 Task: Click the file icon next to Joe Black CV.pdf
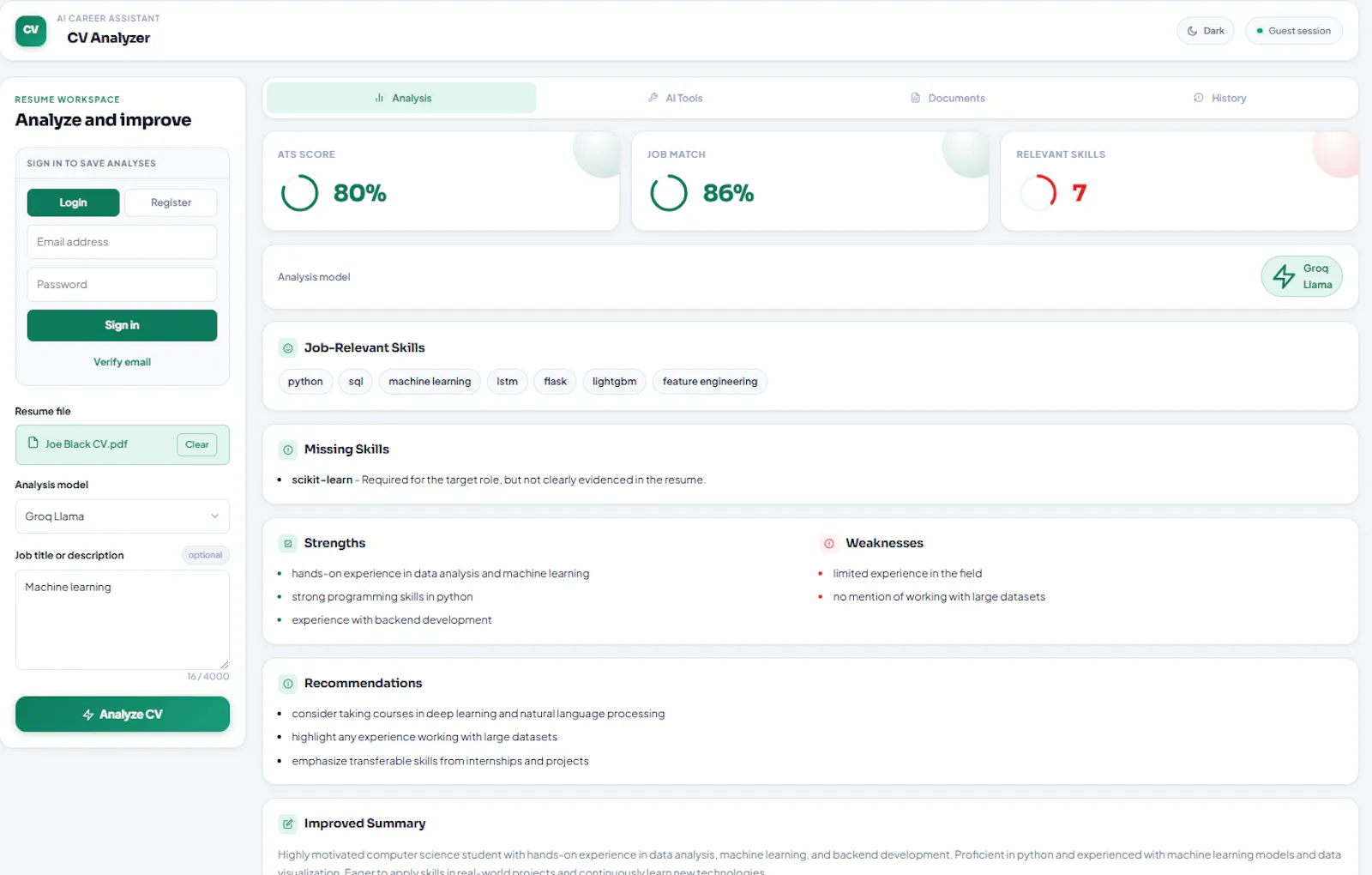(33, 444)
